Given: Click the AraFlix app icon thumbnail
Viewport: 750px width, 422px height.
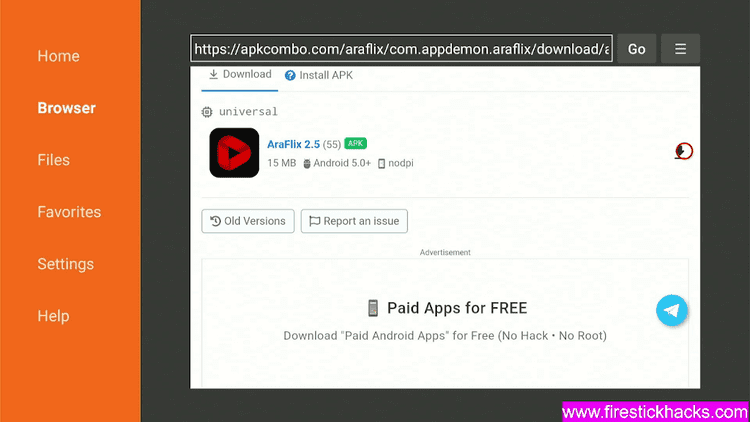Looking at the screenshot, I should (234, 153).
